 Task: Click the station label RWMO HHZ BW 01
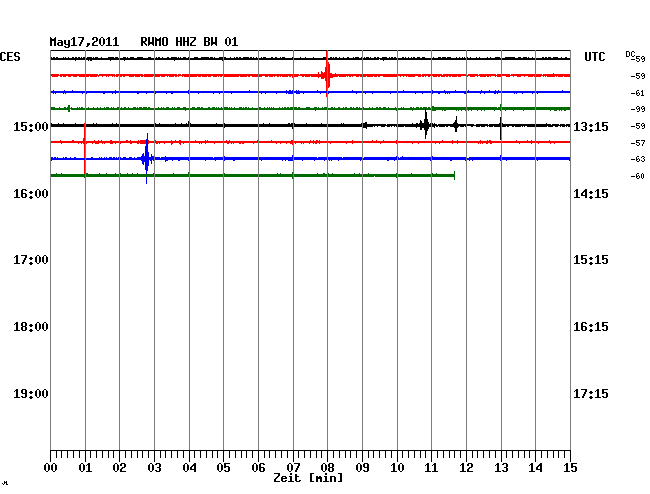(x=189, y=42)
